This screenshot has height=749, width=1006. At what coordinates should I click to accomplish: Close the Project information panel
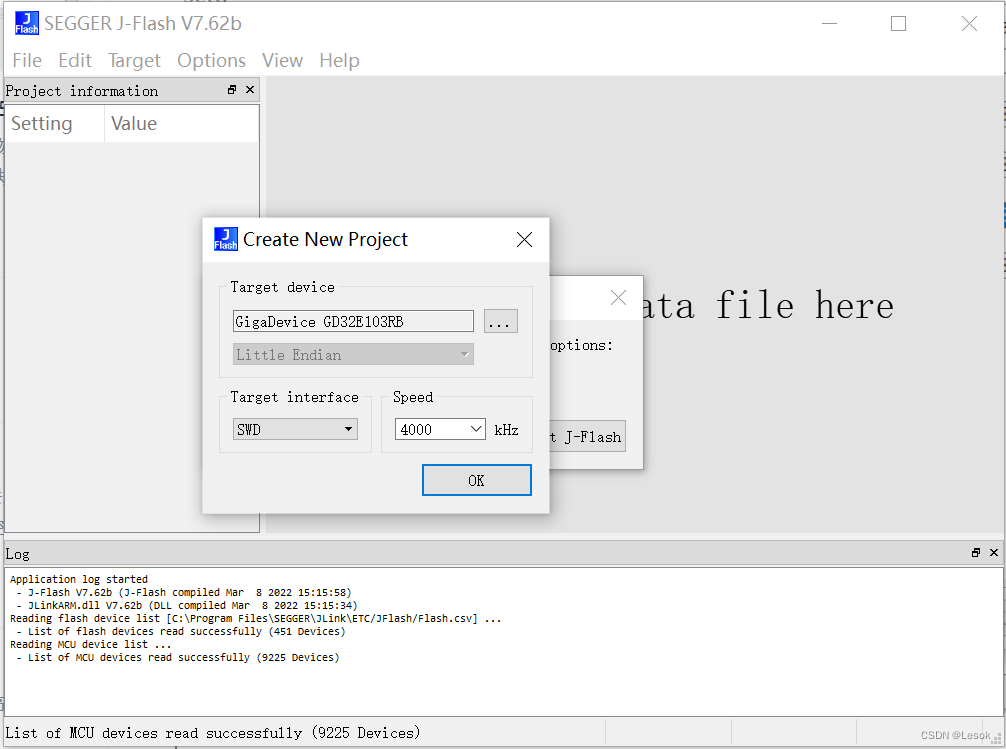250,90
